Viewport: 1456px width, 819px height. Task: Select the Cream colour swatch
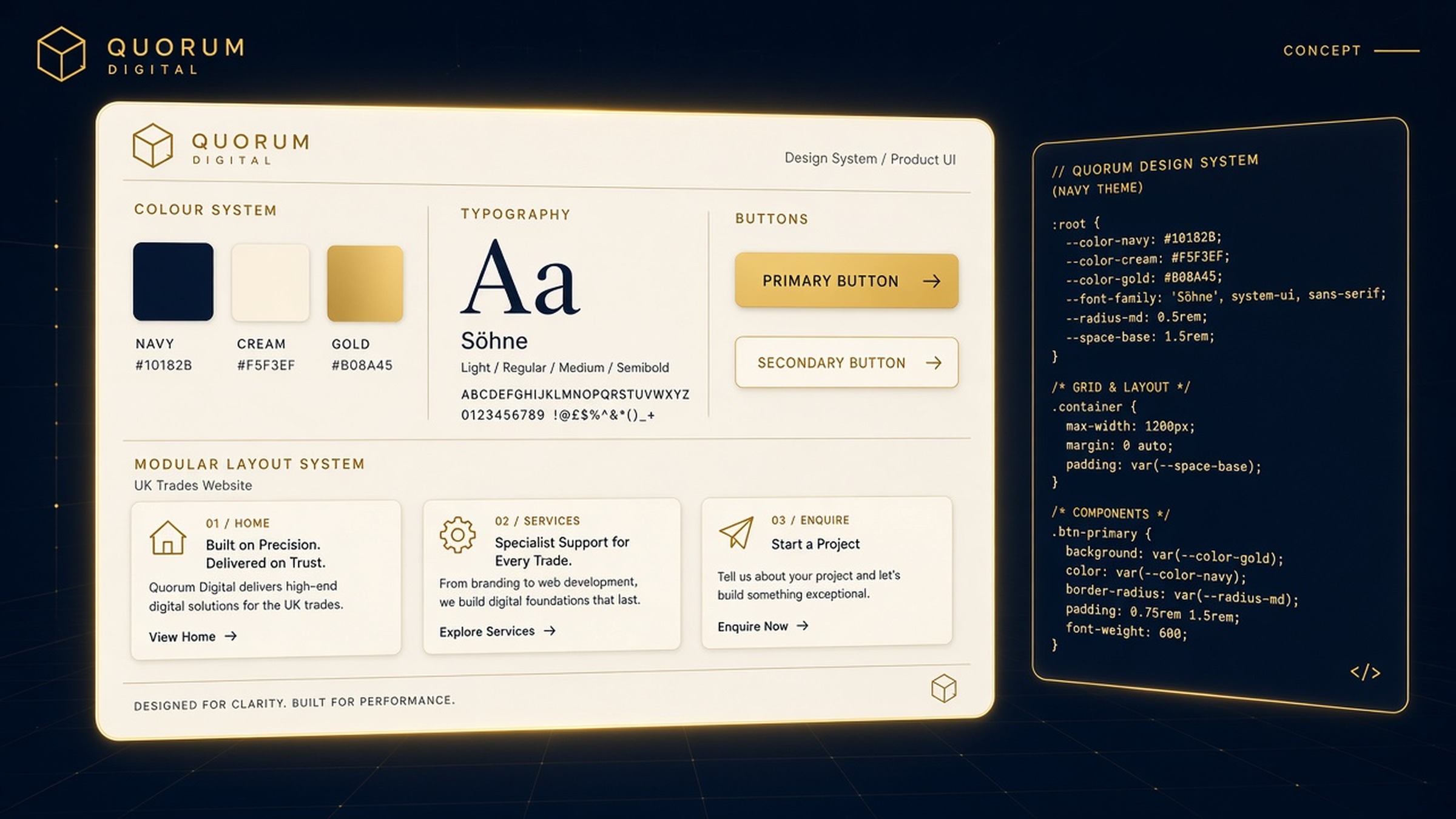tap(271, 283)
